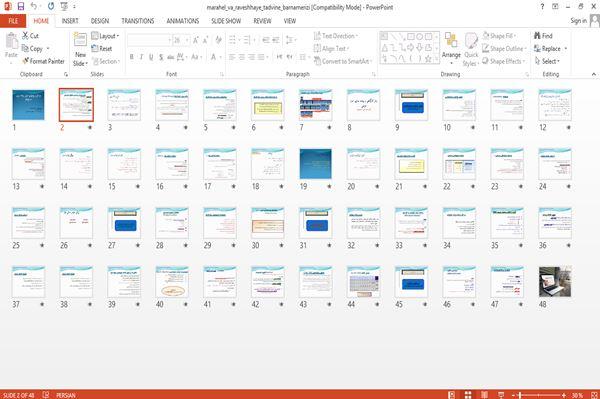Click Sign in link

point(578,21)
